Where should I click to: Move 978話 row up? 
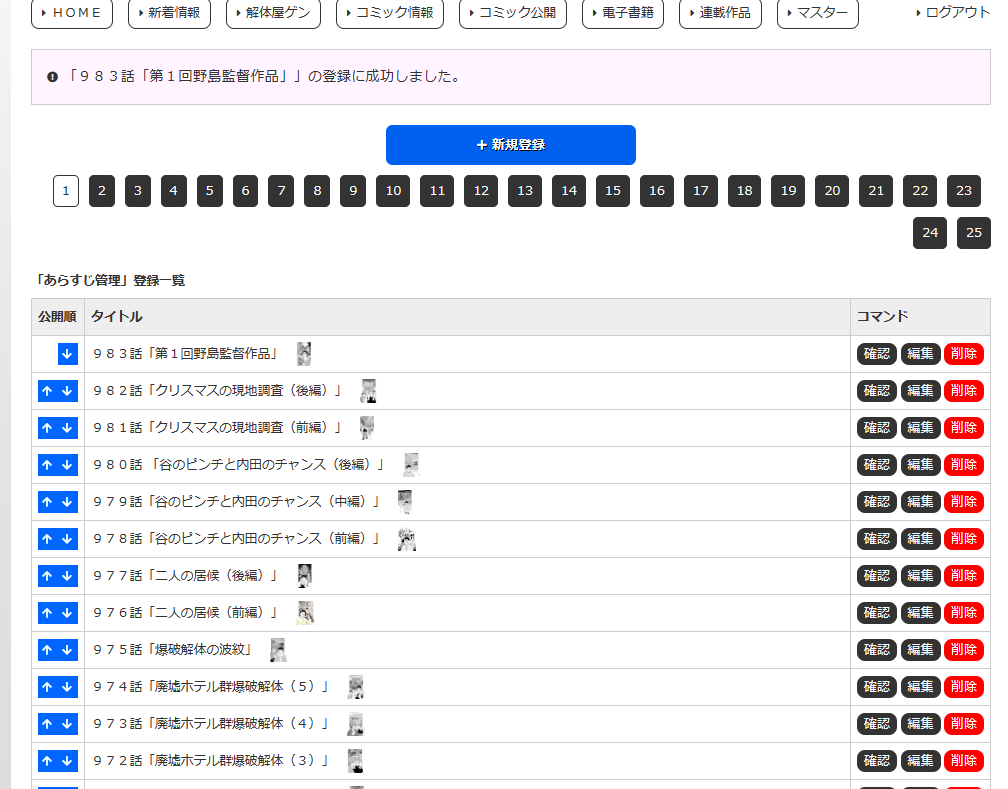(x=48, y=539)
